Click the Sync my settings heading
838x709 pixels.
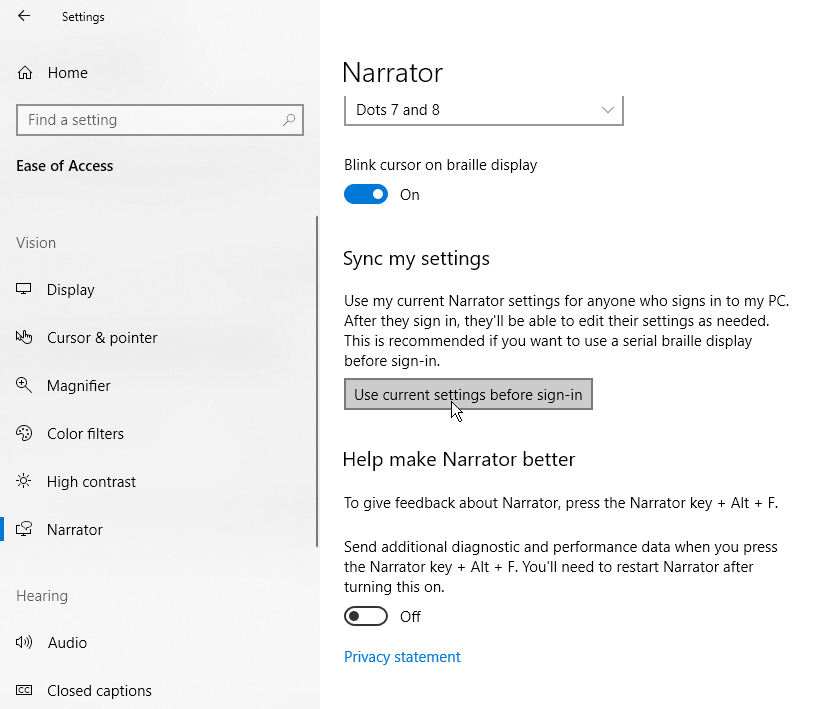coord(416,259)
